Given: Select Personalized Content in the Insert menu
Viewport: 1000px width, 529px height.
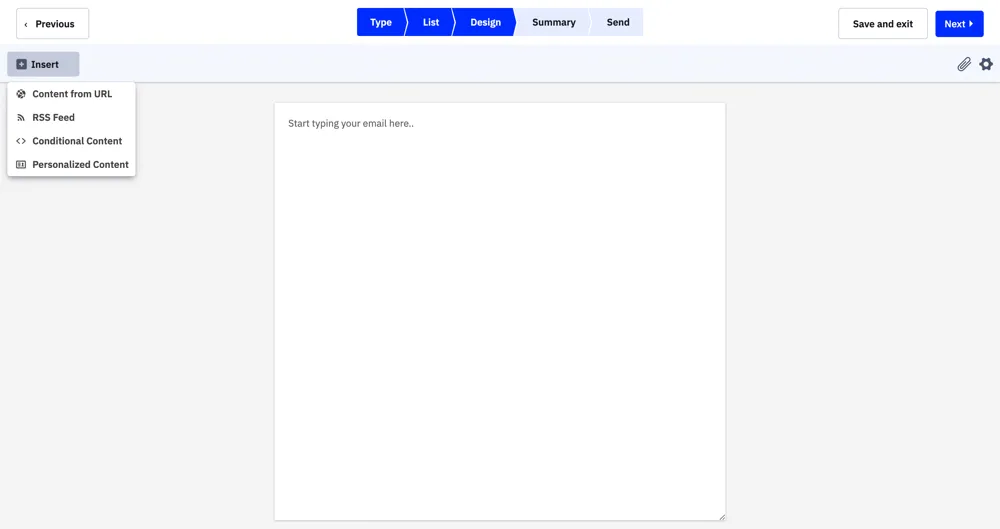Looking at the screenshot, I should [80, 164].
